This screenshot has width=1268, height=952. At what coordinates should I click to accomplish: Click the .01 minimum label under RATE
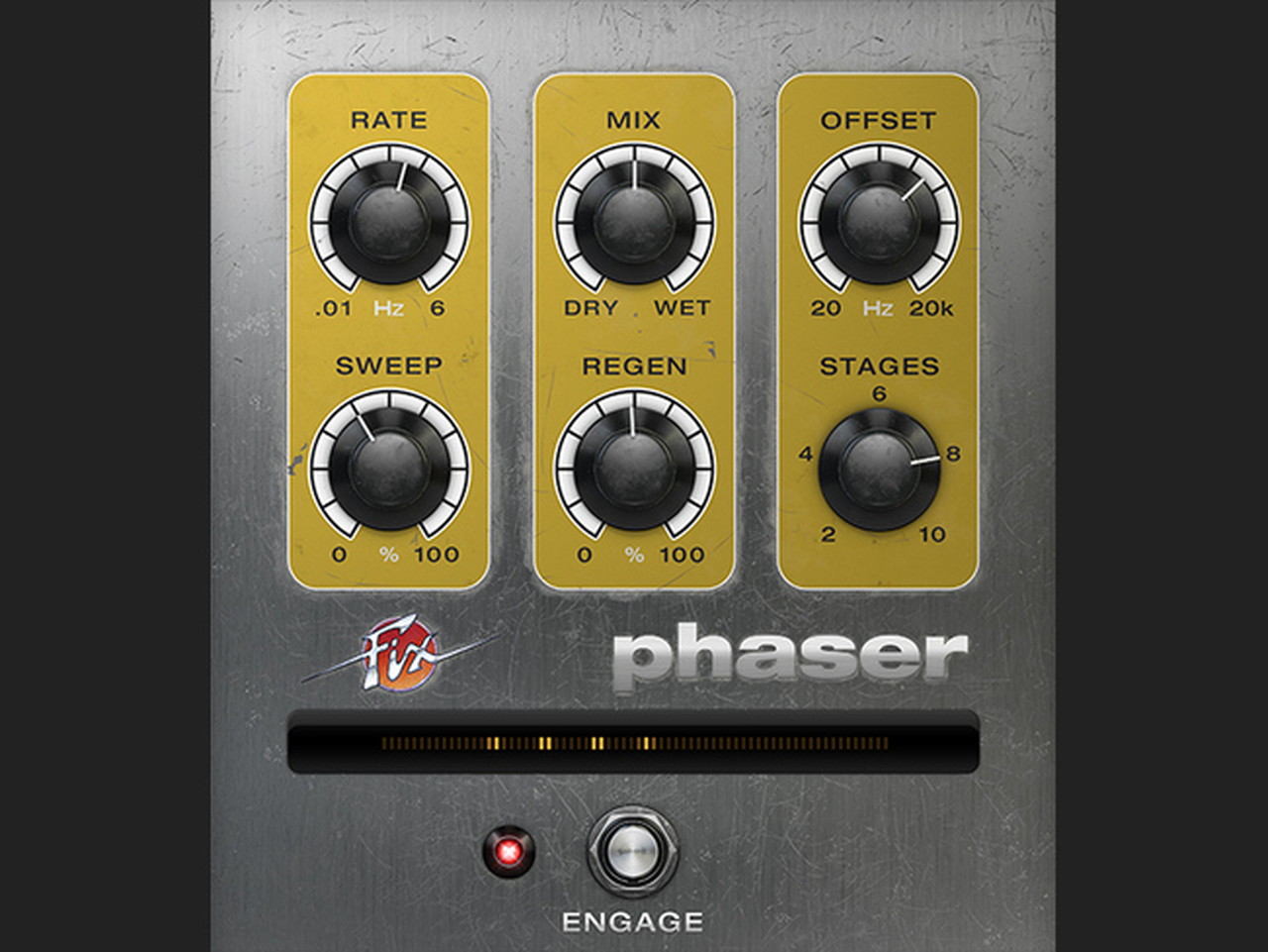(x=333, y=308)
